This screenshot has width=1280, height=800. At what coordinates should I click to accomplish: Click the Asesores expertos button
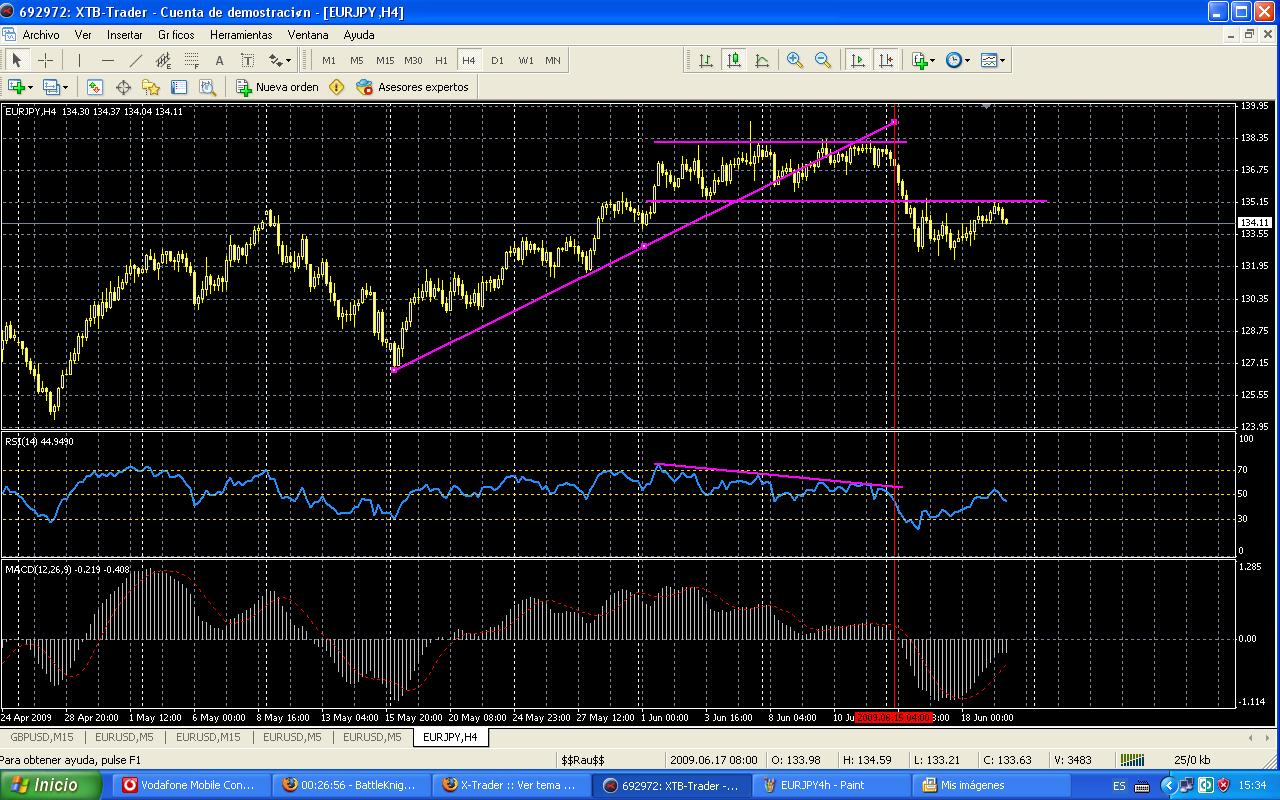pyautogui.click(x=412, y=87)
